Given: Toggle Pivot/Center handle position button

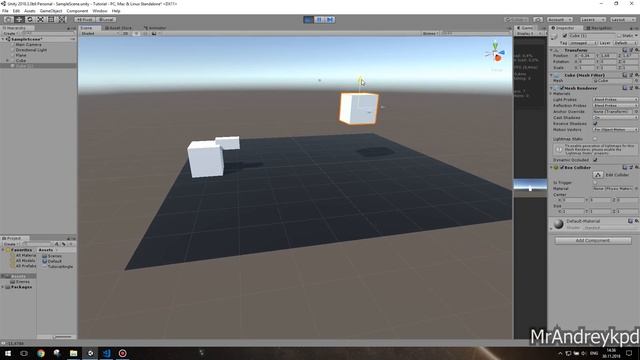Looking at the screenshot, I should pyautogui.click(x=85, y=20).
